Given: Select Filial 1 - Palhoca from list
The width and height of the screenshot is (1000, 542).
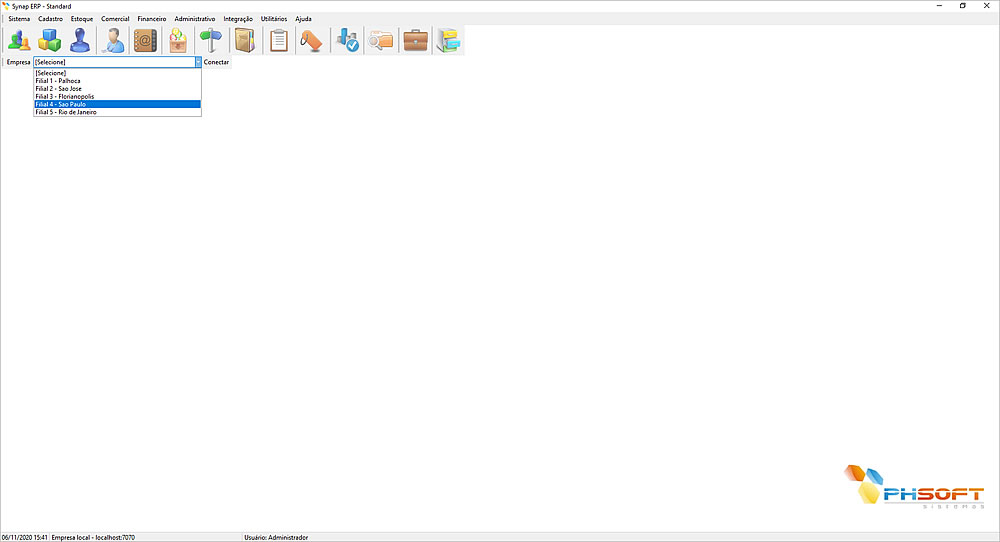Looking at the screenshot, I should point(58,81).
